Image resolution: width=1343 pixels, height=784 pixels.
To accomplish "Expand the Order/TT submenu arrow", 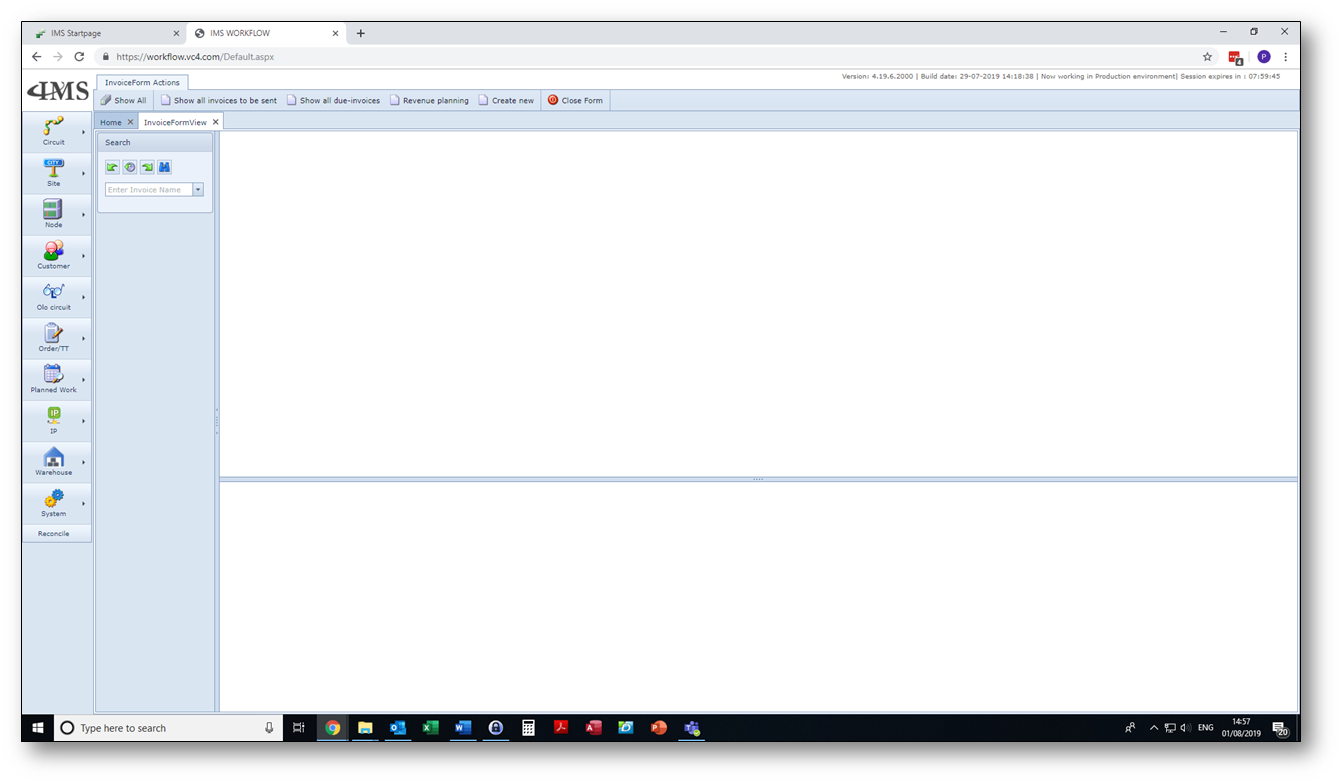I will coord(83,338).
